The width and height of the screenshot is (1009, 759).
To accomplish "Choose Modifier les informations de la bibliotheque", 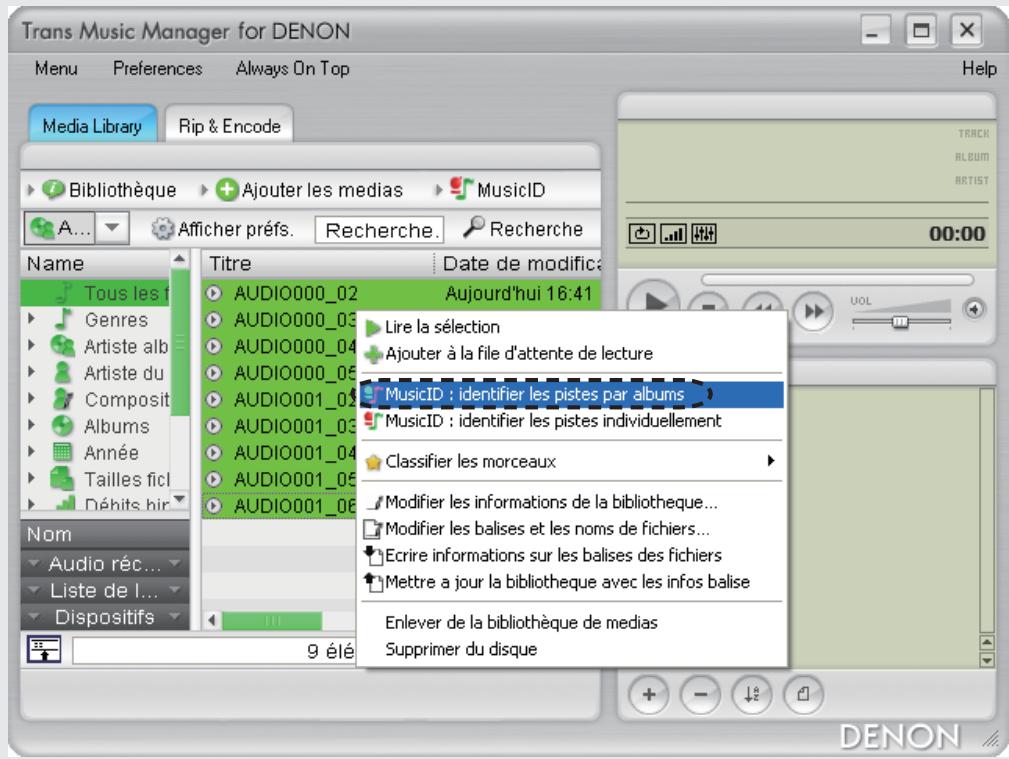I will tap(573, 502).
